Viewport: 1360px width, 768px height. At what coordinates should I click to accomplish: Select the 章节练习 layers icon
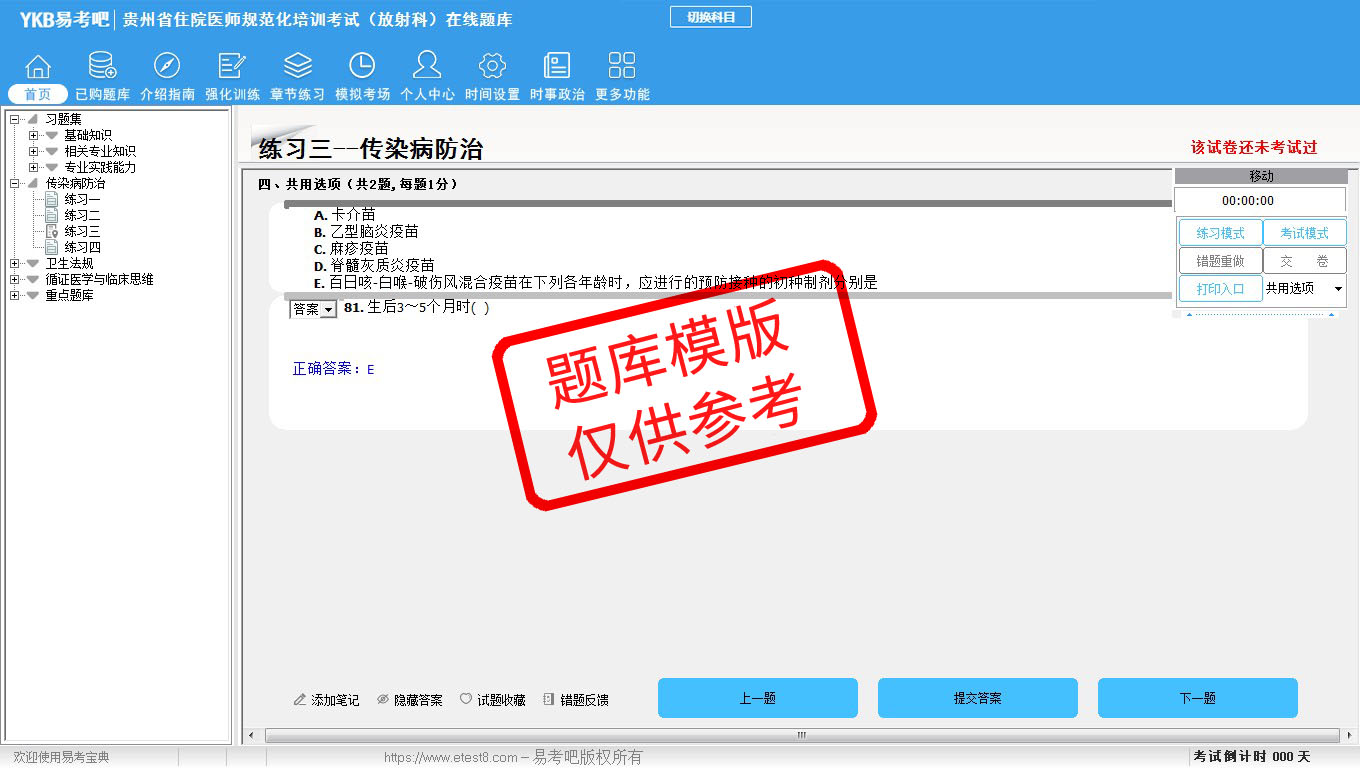click(297, 67)
